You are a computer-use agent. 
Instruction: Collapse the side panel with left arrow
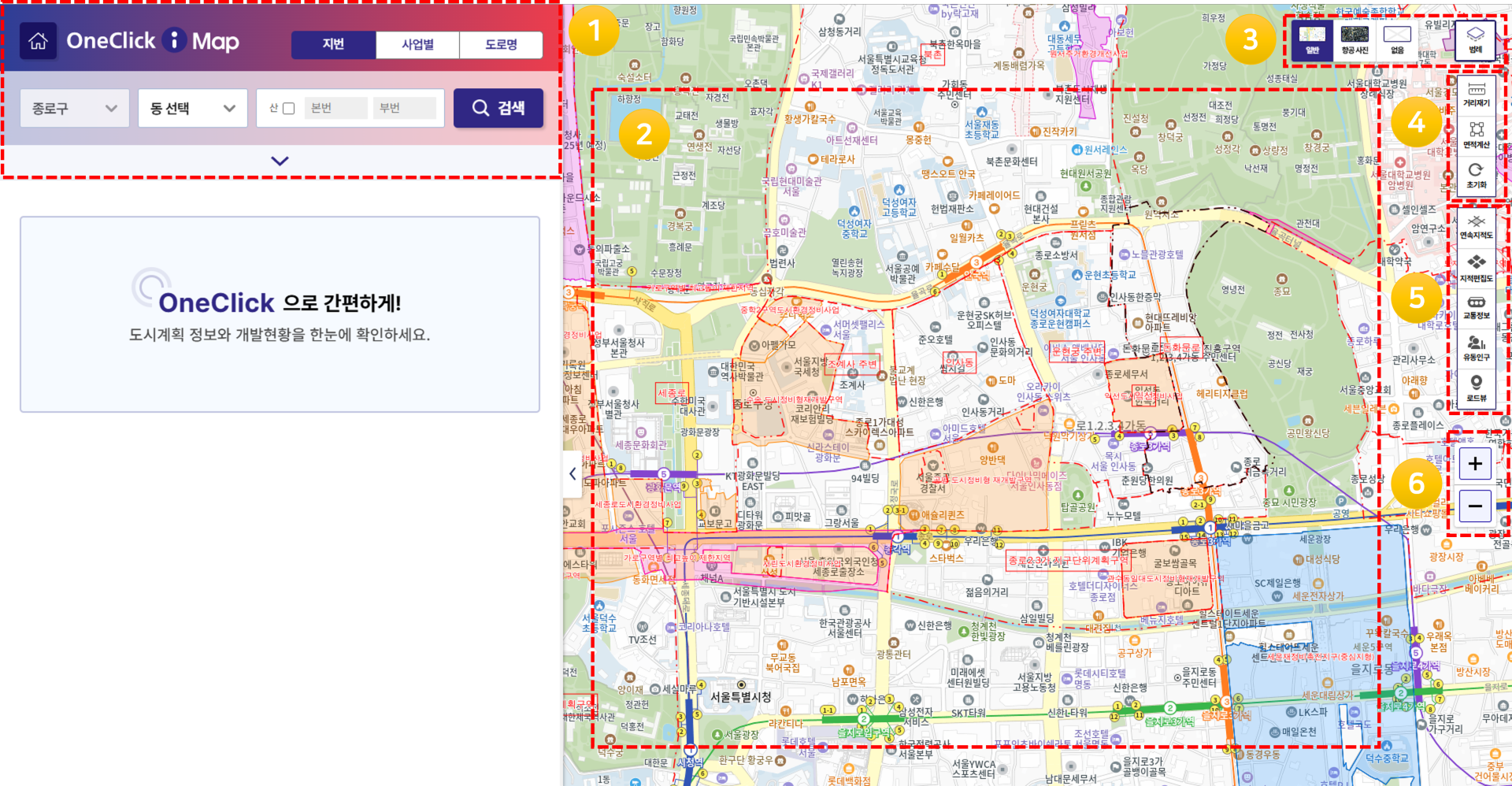pyautogui.click(x=573, y=473)
